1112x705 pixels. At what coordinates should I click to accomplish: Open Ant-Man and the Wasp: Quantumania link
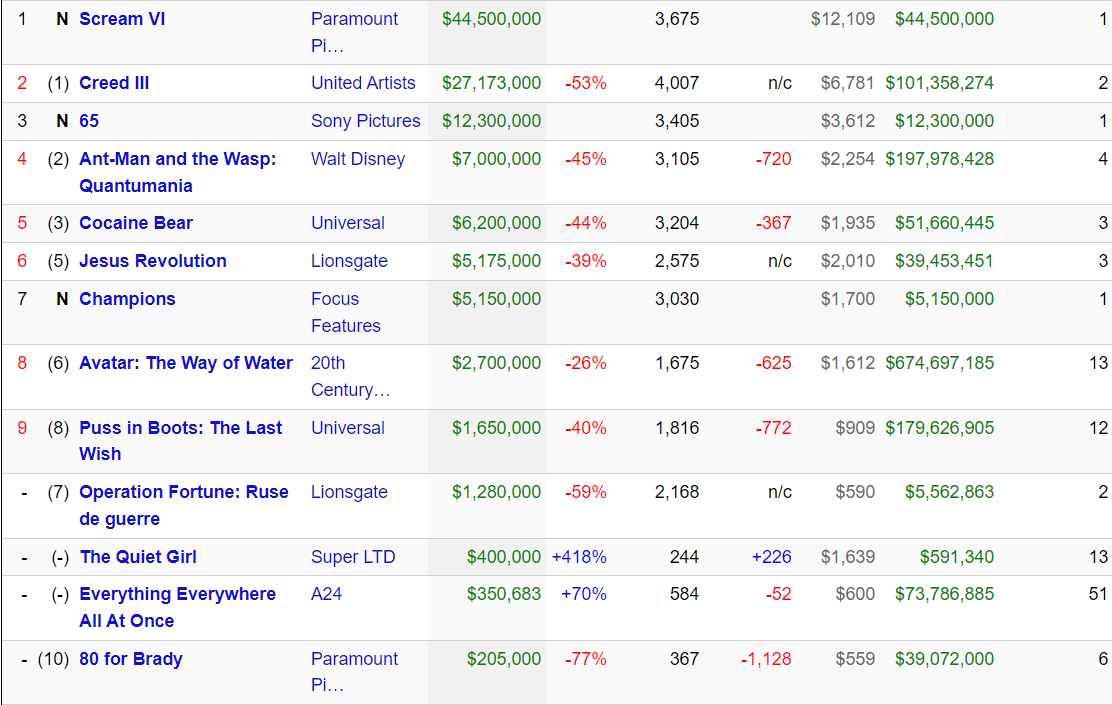(178, 172)
